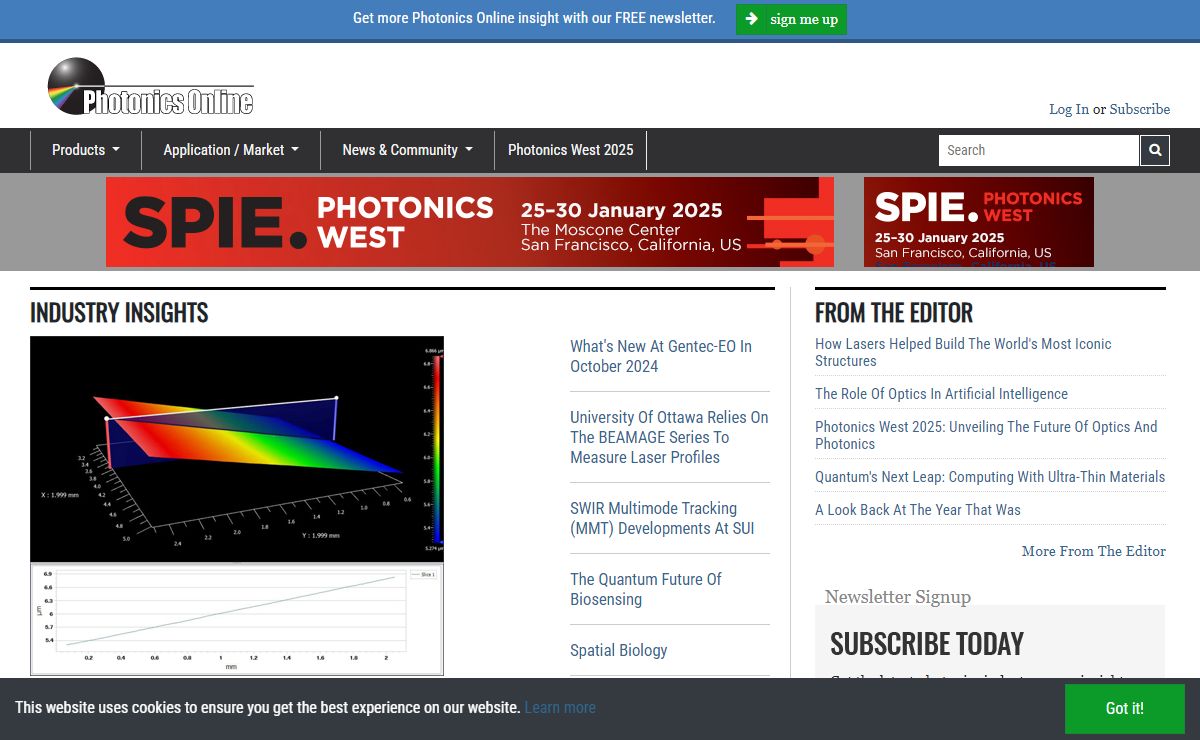The image size is (1200, 740).
Task: Expand the Products dropdown menu
Action: click(x=86, y=150)
